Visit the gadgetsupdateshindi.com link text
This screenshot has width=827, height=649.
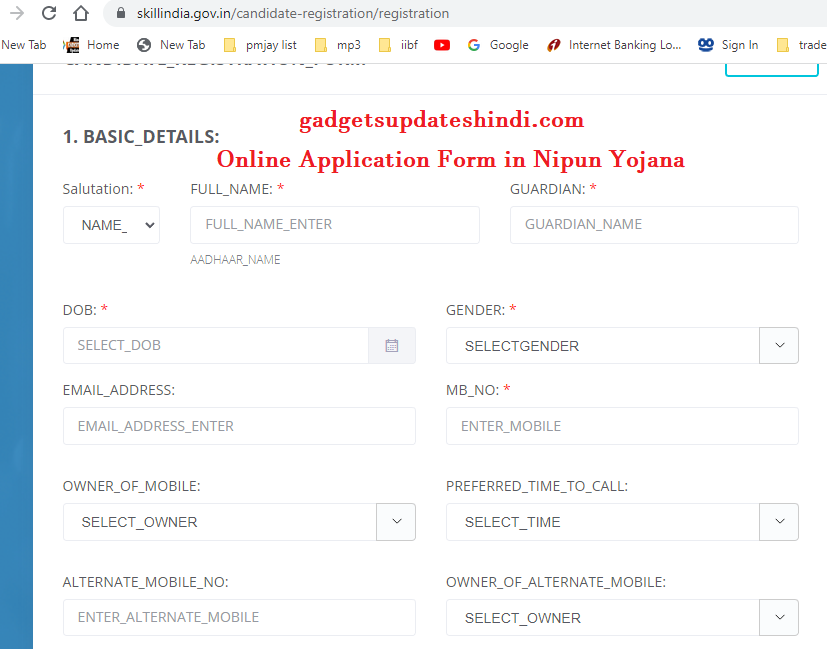(440, 119)
